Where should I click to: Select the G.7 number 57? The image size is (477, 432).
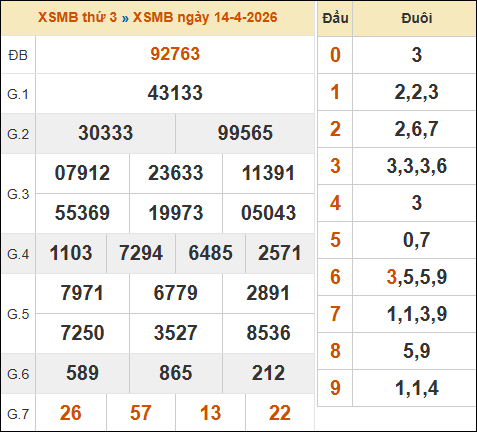coord(141,413)
